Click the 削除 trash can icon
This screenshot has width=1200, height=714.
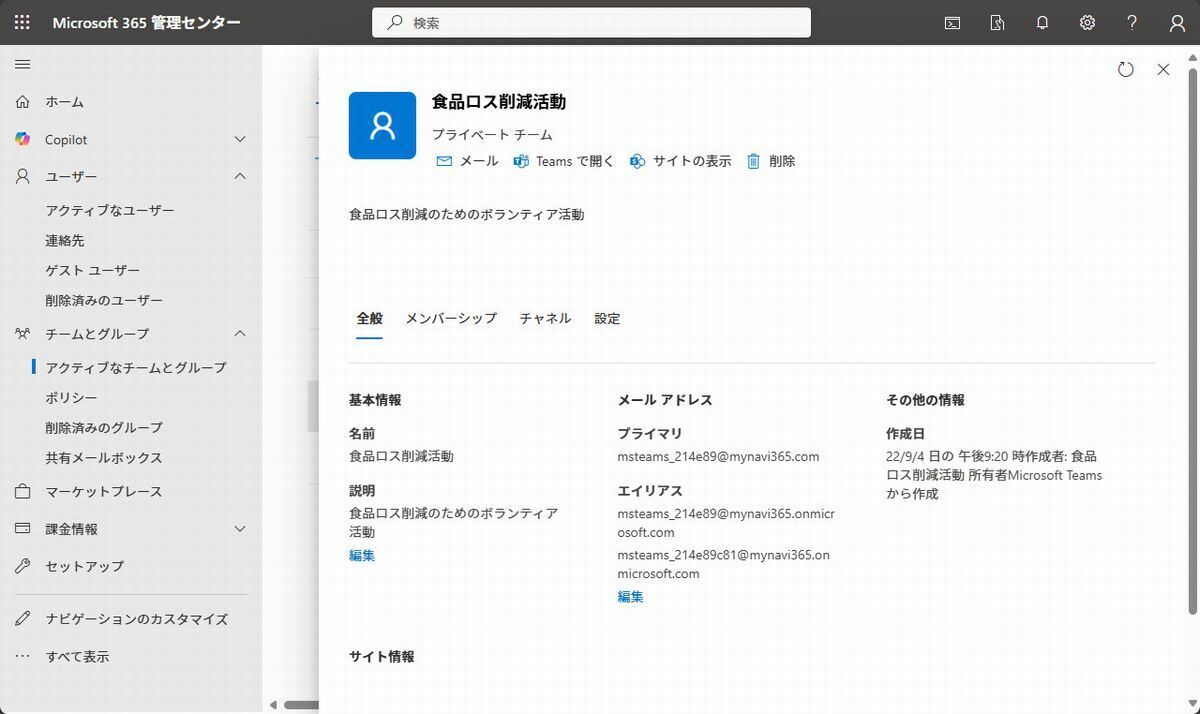pos(754,161)
